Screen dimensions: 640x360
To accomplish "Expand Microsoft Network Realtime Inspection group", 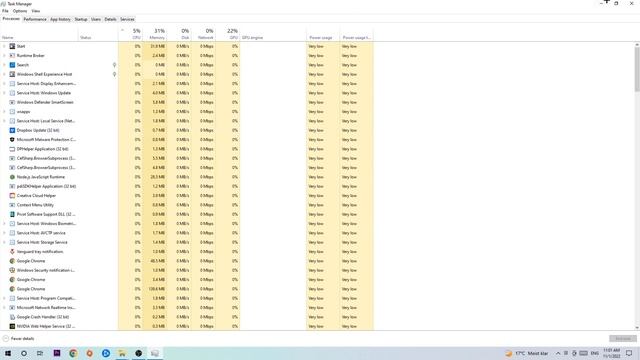I will pos(4,307).
